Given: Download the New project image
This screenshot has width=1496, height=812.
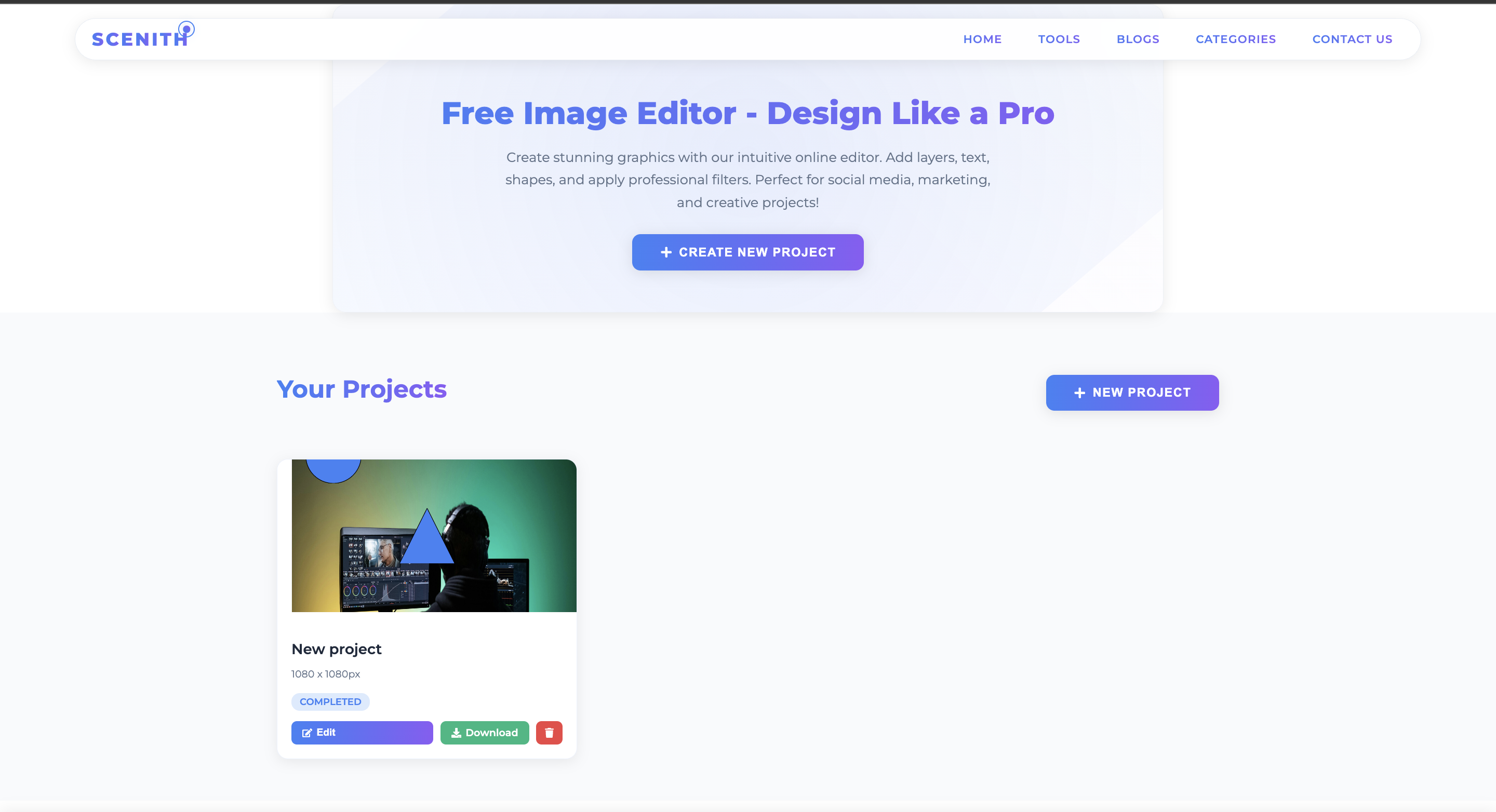Looking at the screenshot, I should tap(484, 733).
